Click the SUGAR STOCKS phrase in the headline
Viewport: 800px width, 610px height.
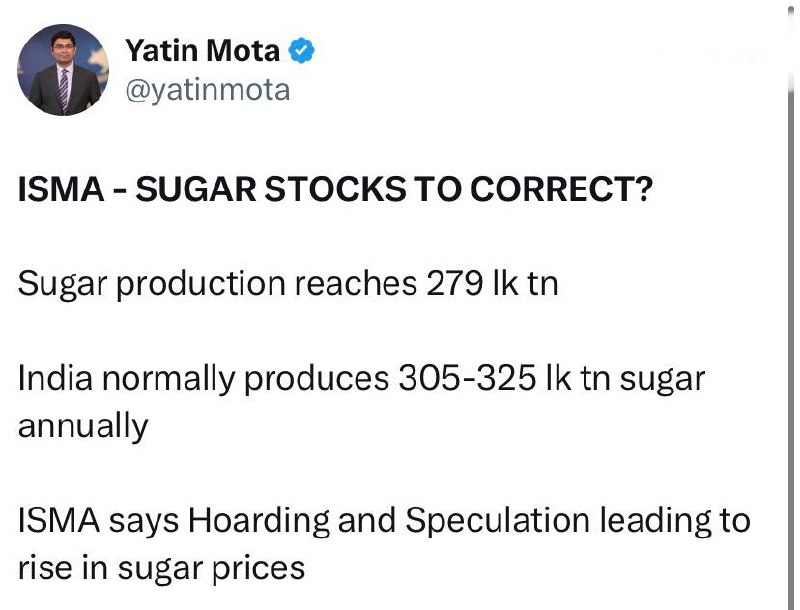coord(270,189)
